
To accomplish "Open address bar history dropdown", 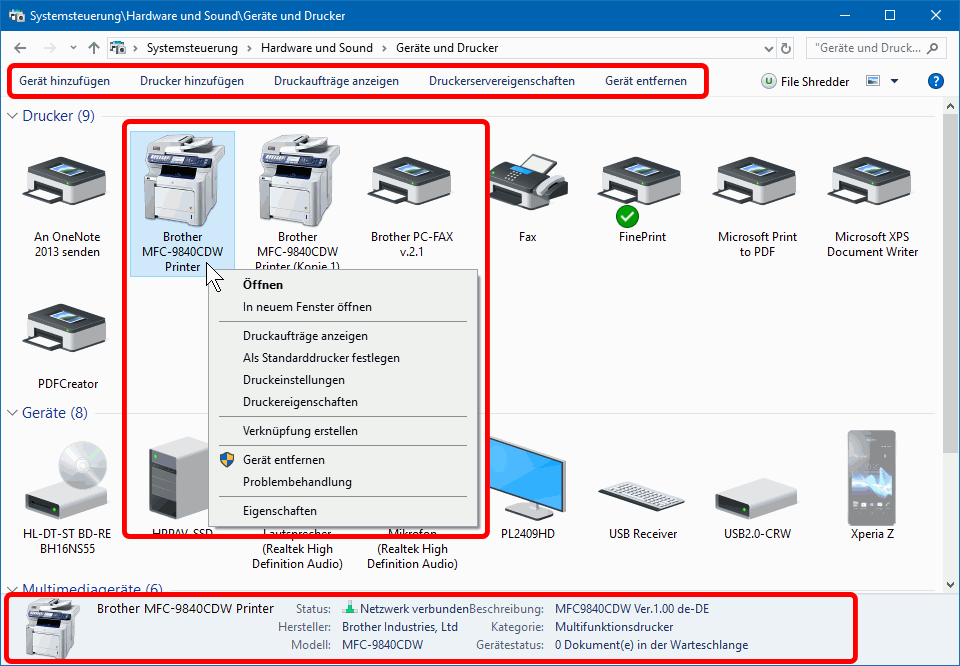I will pyautogui.click(x=766, y=48).
